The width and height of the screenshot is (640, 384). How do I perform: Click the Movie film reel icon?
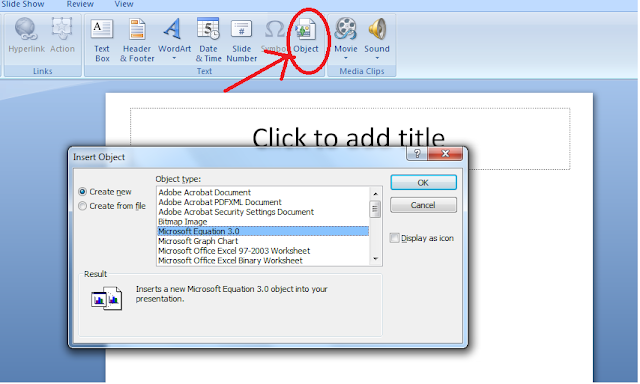click(345, 29)
